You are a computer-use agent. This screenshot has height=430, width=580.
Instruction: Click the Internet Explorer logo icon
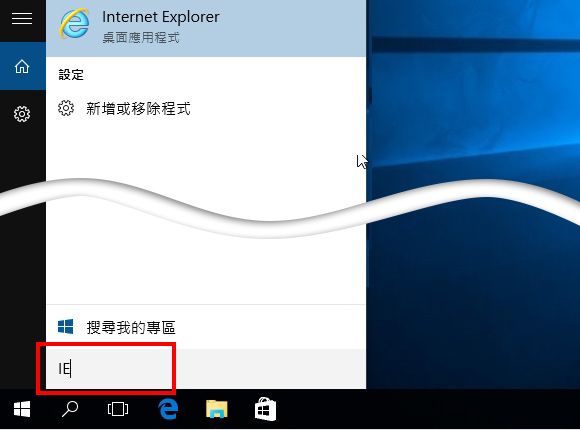click(74, 24)
